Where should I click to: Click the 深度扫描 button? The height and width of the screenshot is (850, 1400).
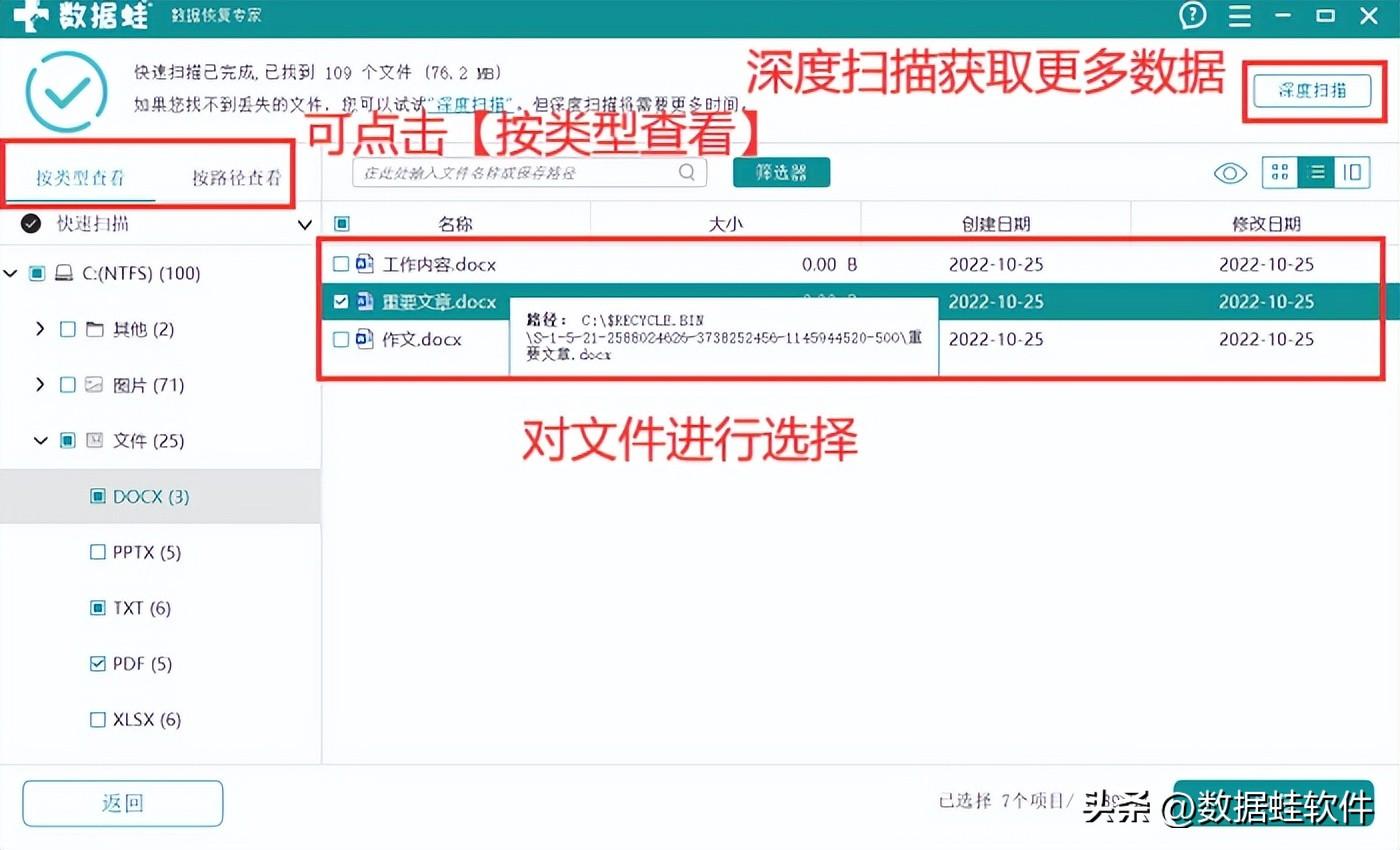tap(1311, 90)
